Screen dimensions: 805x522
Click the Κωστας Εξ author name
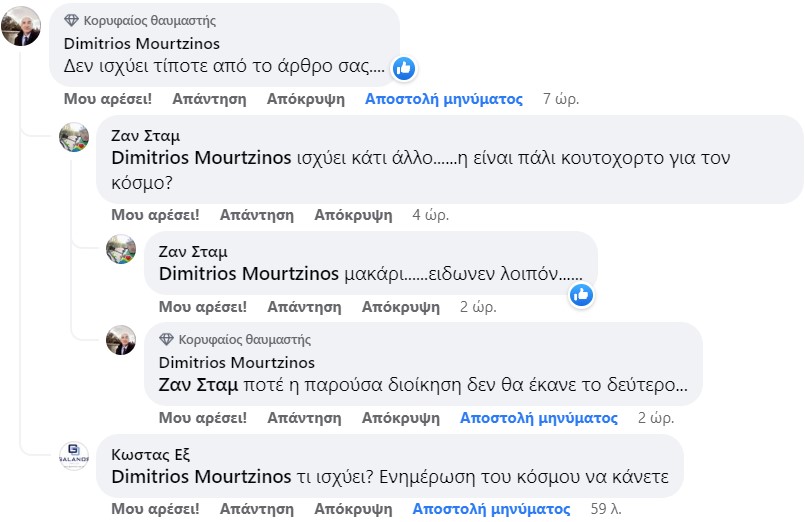(x=150, y=455)
